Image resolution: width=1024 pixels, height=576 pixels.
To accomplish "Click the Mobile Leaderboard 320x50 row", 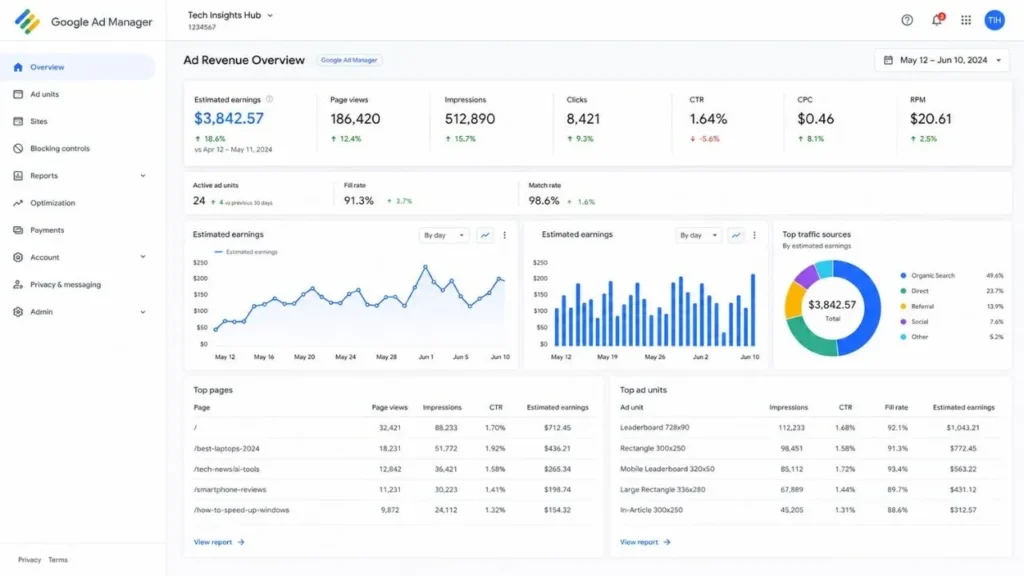I will pyautogui.click(x=810, y=469).
